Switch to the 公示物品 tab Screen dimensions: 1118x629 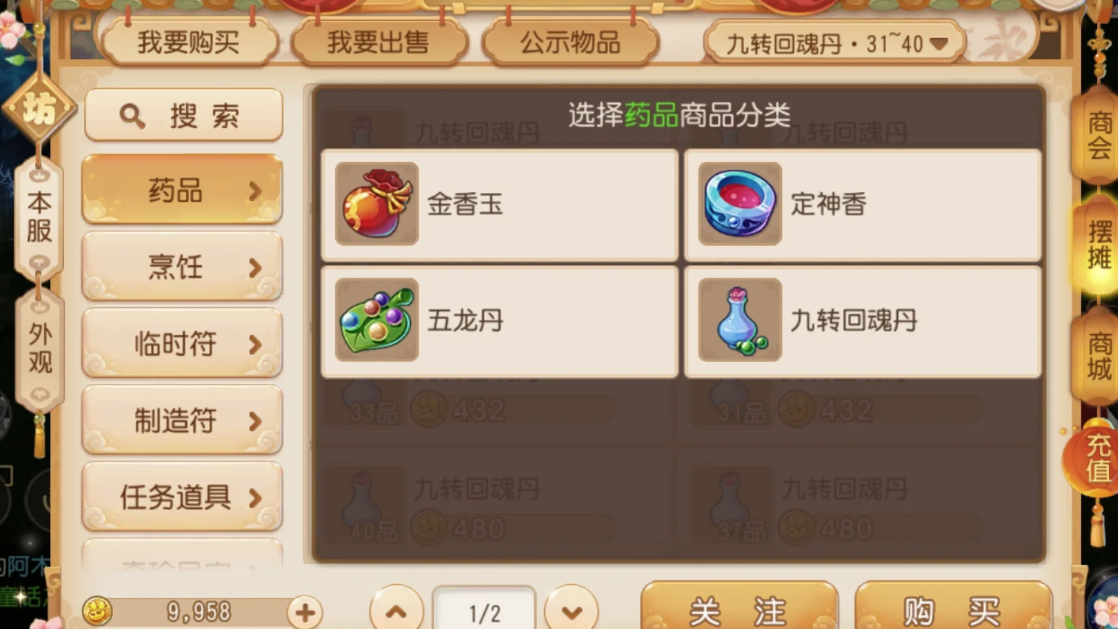pyautogui.click(x=570, y=43)
